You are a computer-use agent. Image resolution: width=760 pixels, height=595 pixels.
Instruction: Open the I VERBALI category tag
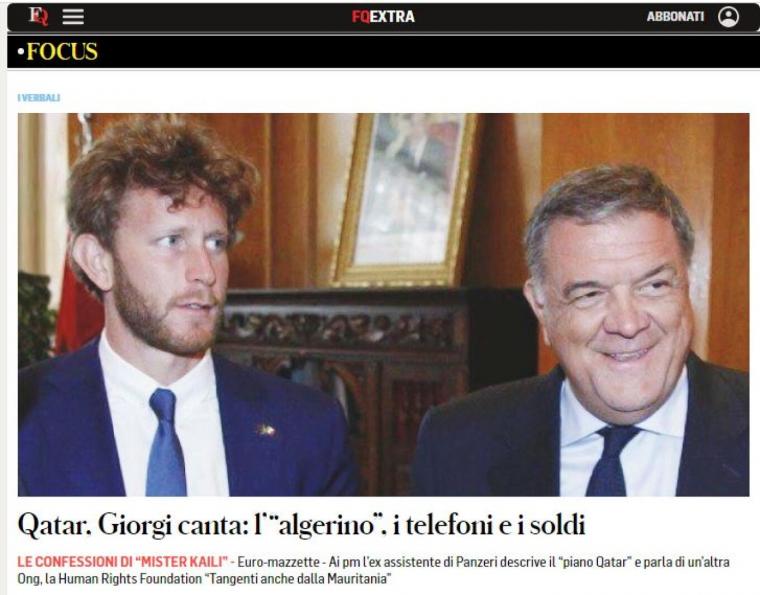tap(39, 98)
